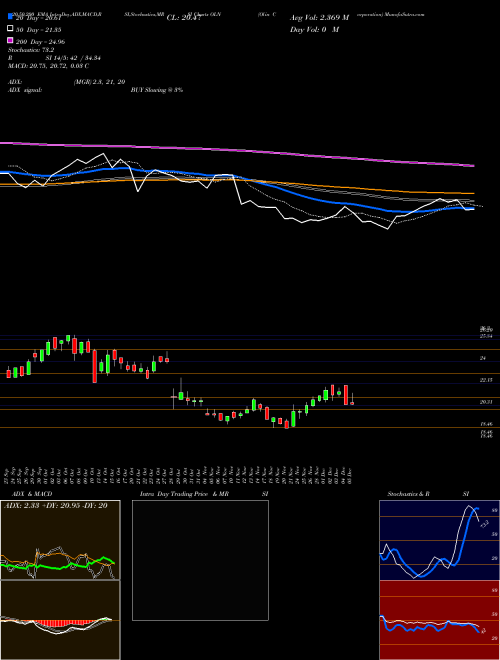Click the magenta 200 Day legend swatch

click(x=10, y=41)
